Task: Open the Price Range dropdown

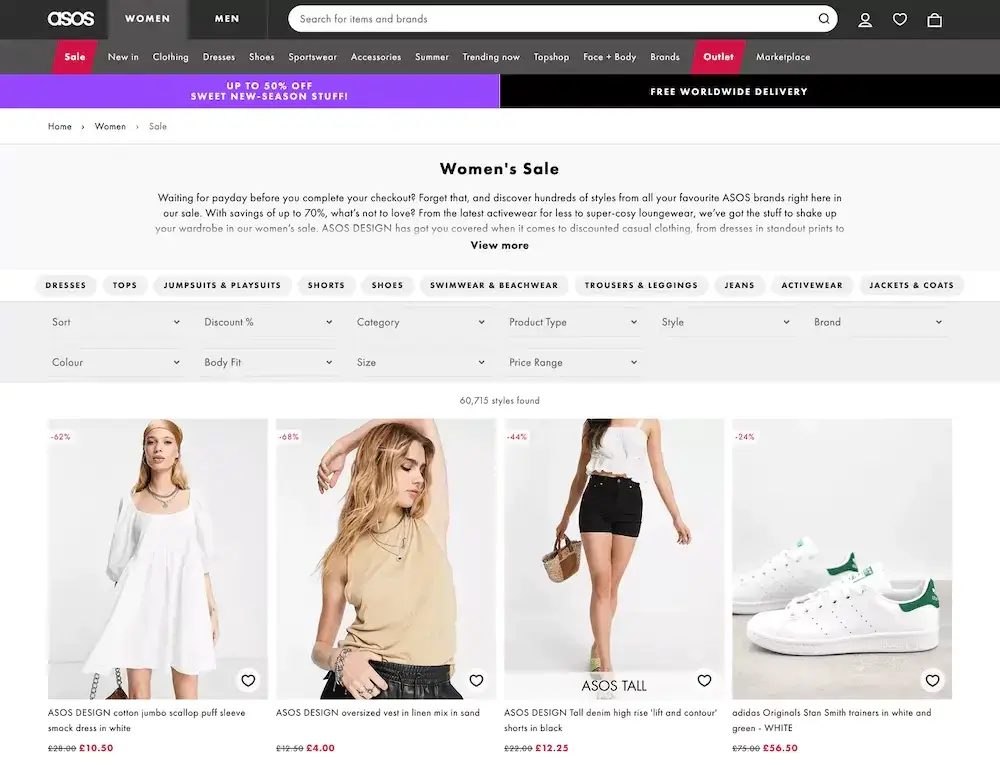Action: click(573, 362)
